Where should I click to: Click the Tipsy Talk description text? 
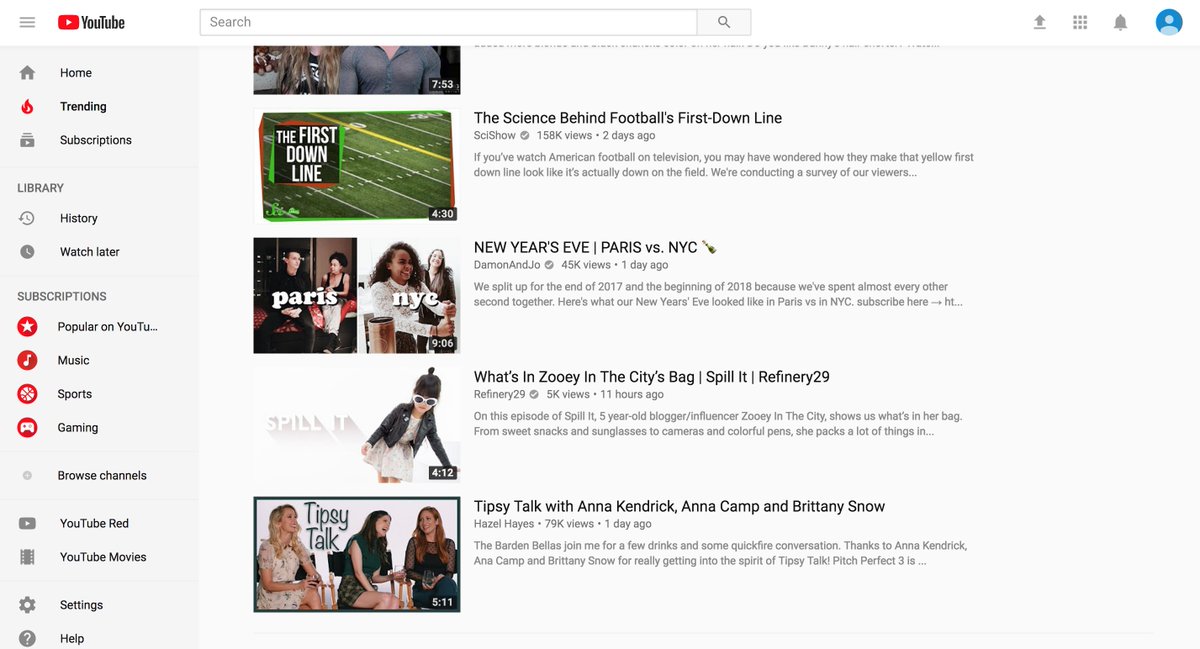coord(721,553)
